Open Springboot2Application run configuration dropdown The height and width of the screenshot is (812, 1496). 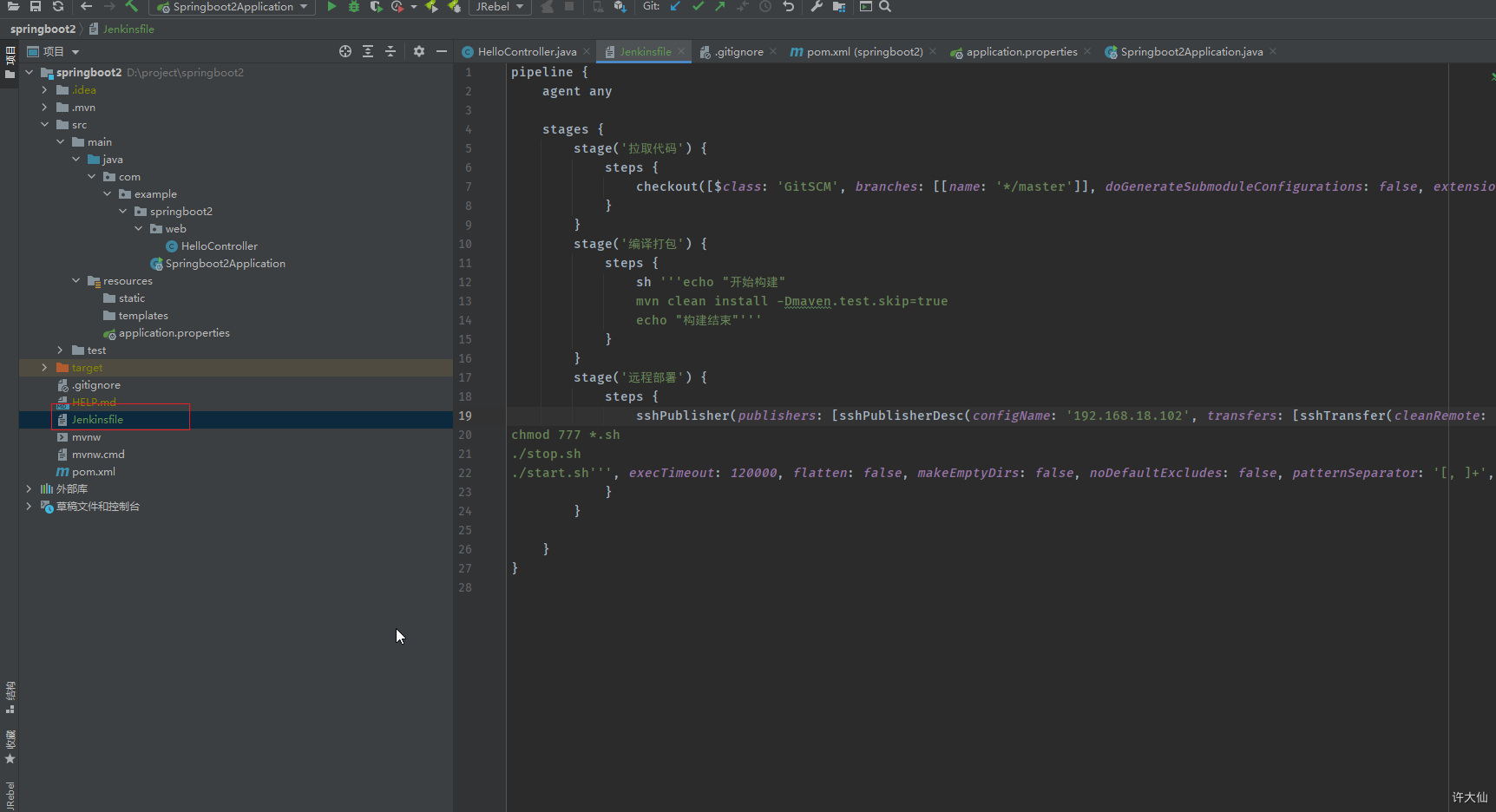coord(233,7)
